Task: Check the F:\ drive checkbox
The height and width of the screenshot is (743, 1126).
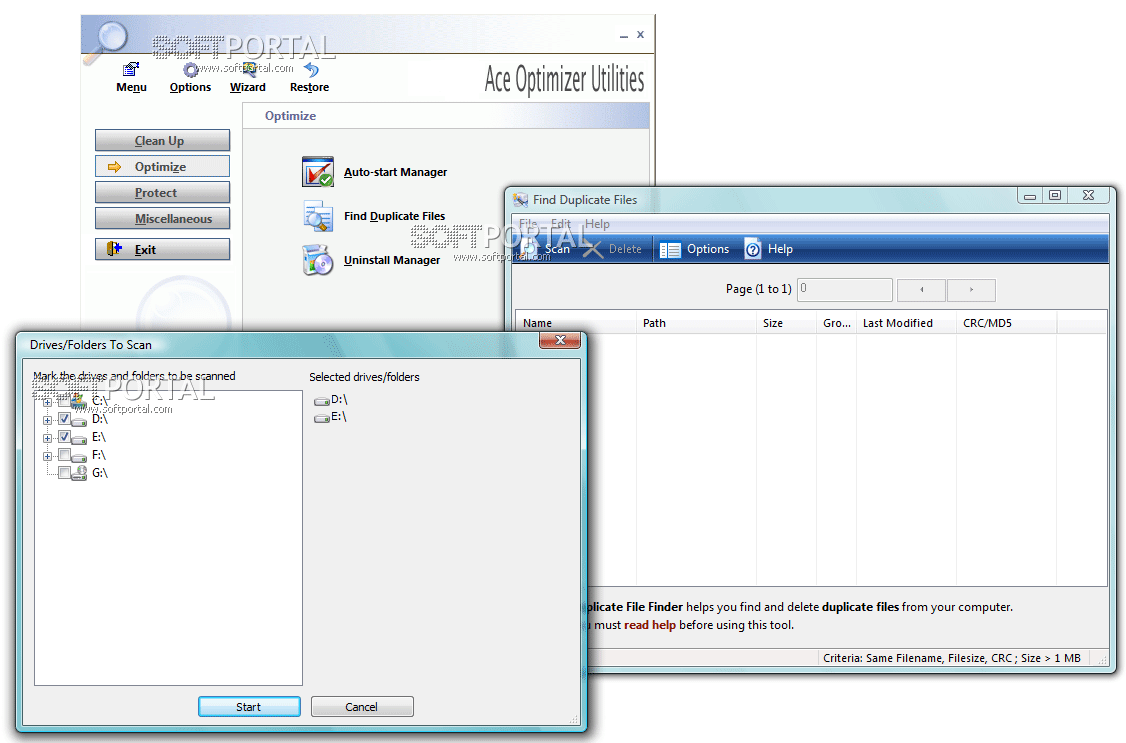Action: pyautogui.click(x=64, y=454)
